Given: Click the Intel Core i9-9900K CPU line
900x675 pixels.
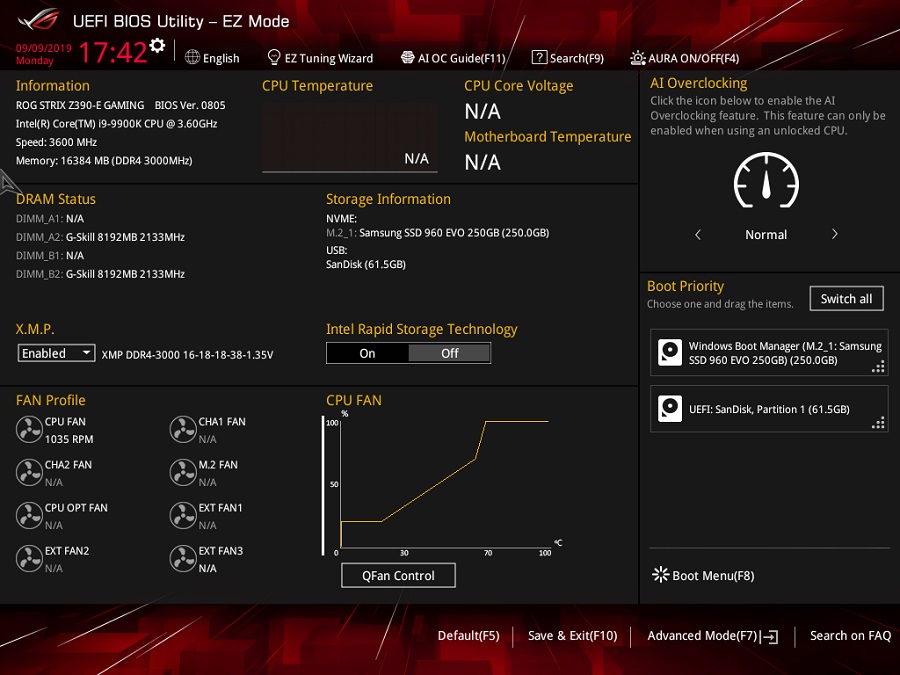Looking at the screenshot, I should [x=117, y=124].
